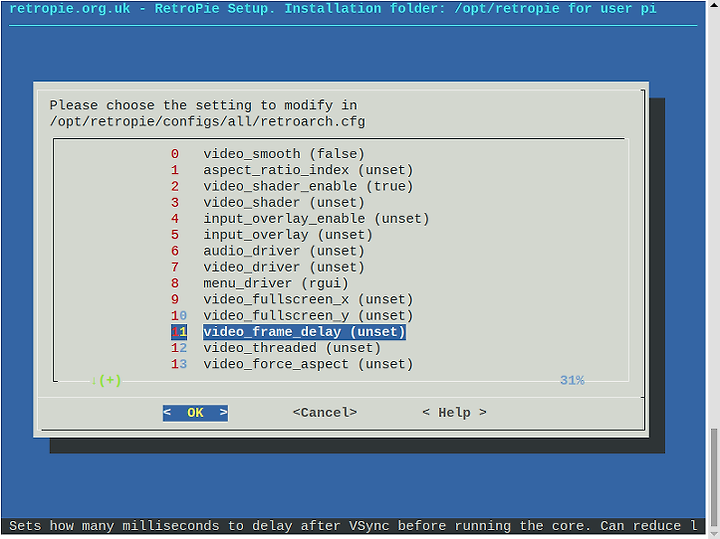
Task: Click the Cancel button
Action: pyautogui.click(x=325, y=413)
